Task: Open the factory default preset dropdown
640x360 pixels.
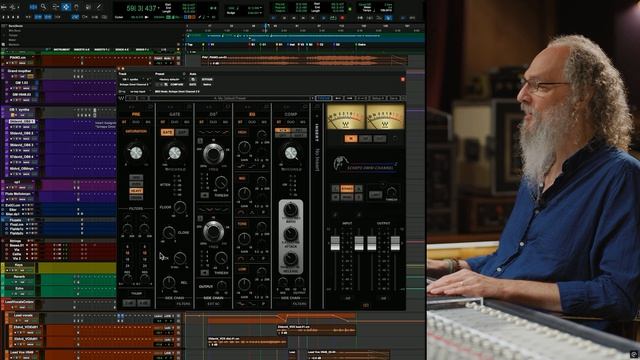Action: (x=170, y=80)
